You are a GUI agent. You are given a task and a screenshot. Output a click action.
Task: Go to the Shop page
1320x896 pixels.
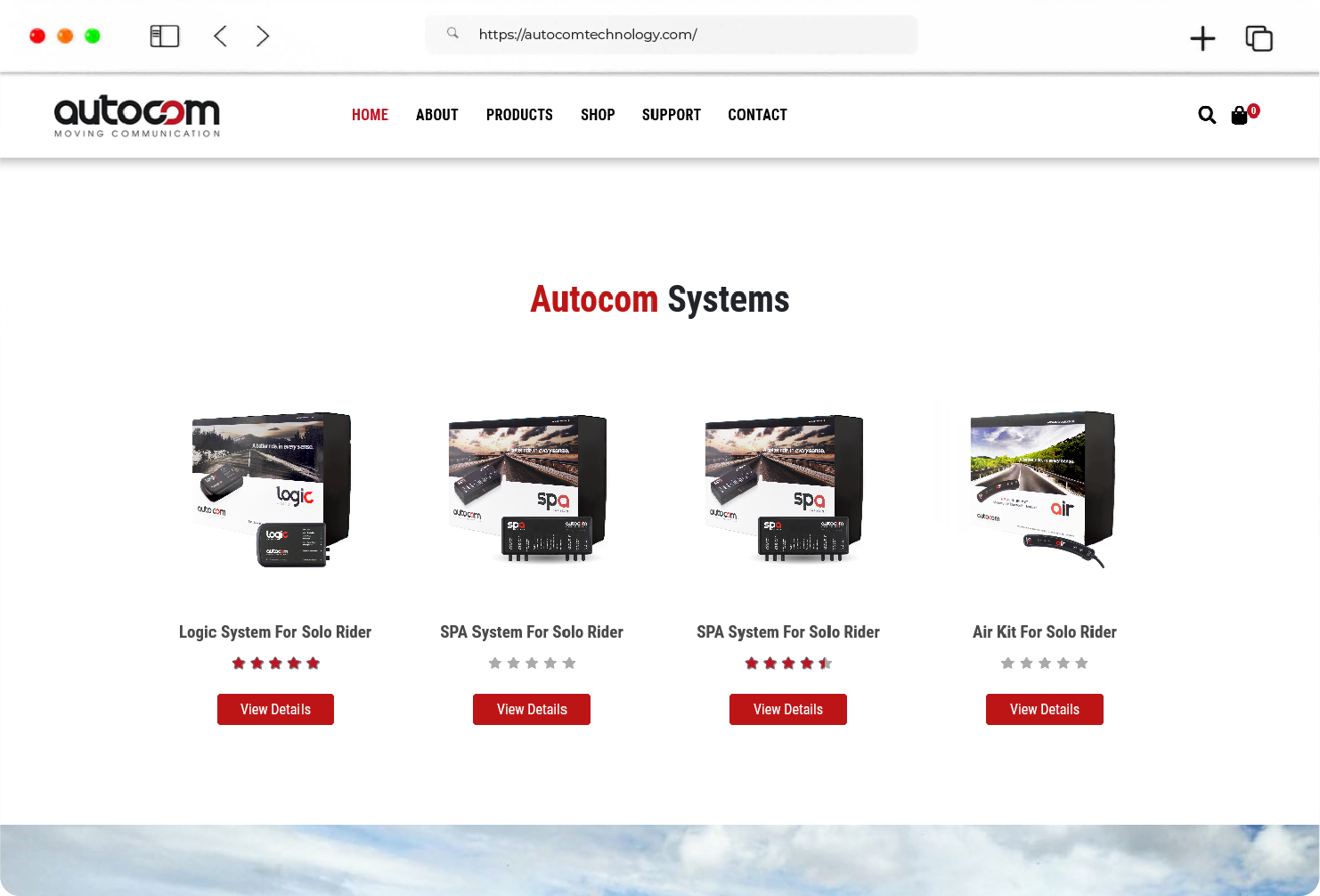pos(598,115)
